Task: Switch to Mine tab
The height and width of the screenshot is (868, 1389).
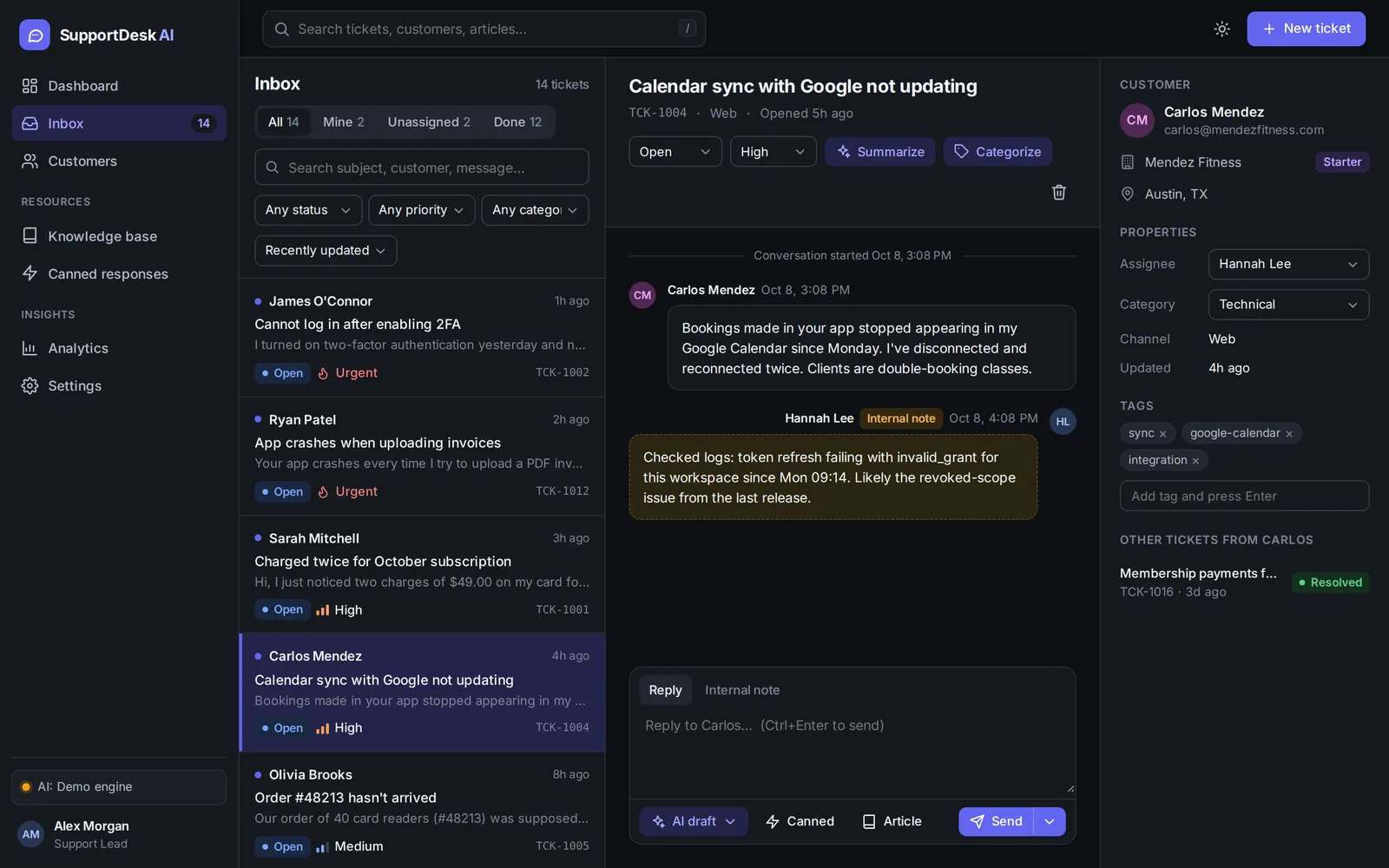Action: point(344,122)
